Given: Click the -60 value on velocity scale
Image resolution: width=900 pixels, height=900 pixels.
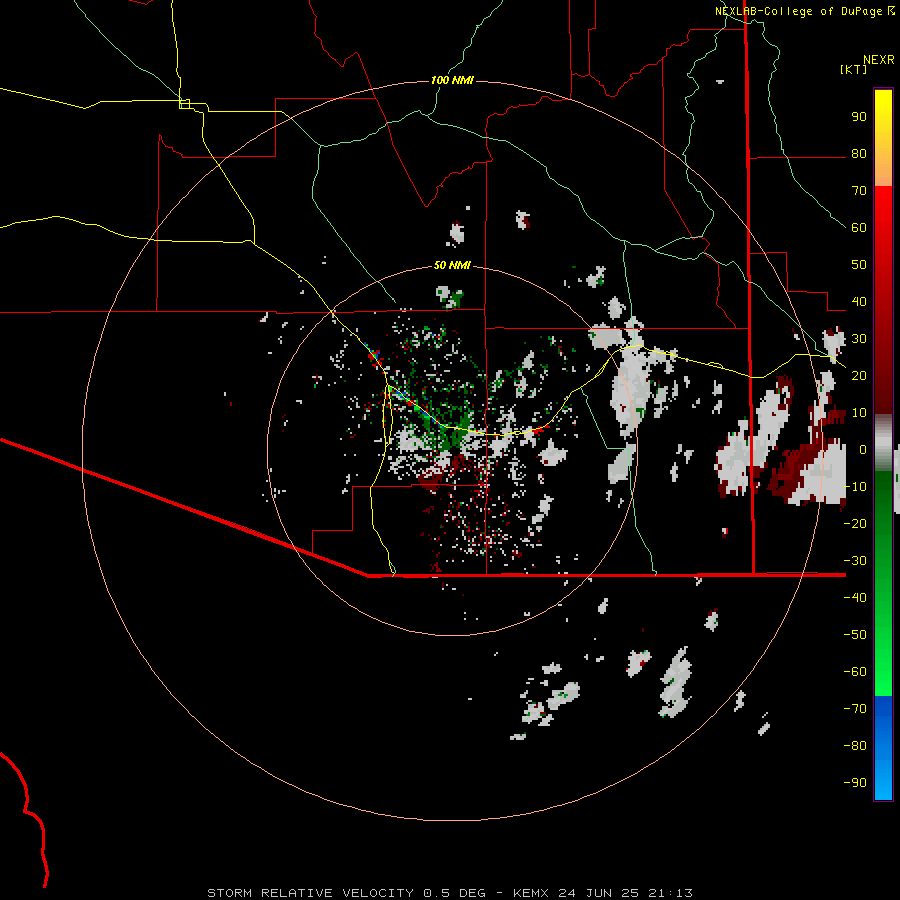Looking at the screenshot, I should [855, 672].
